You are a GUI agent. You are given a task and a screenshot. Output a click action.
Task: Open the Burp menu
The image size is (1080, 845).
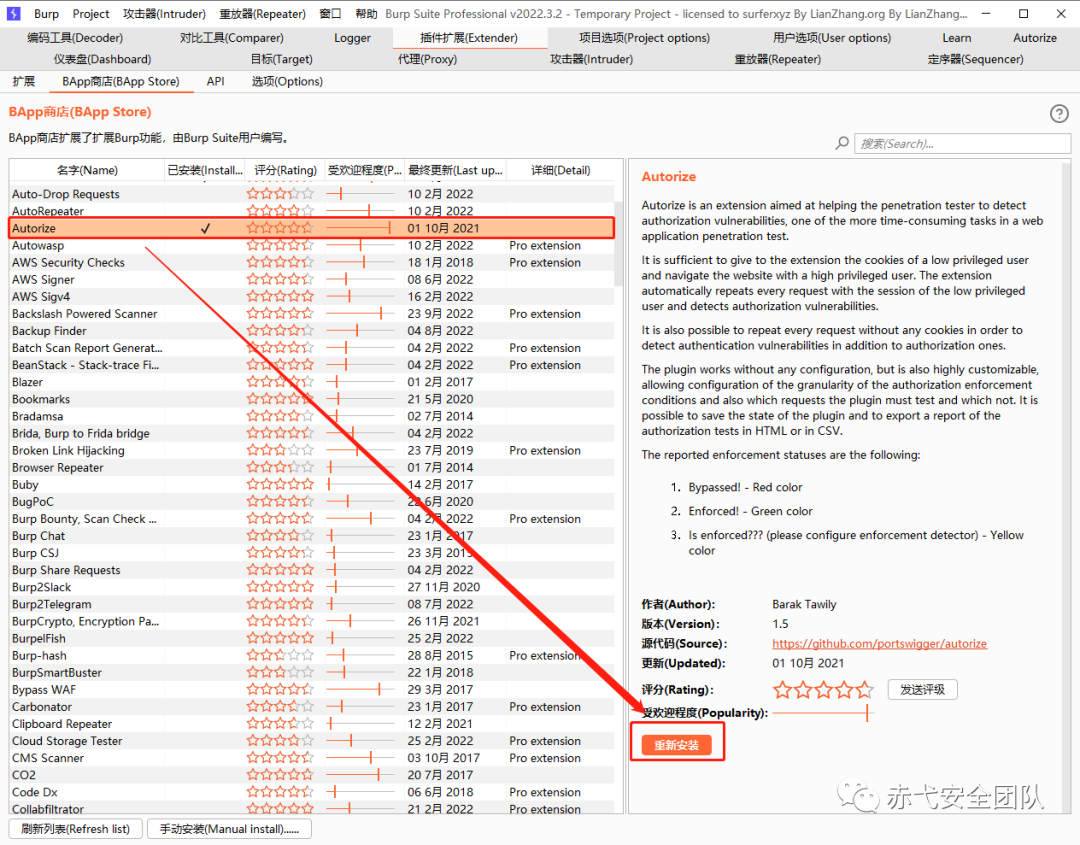click(46, 14)
